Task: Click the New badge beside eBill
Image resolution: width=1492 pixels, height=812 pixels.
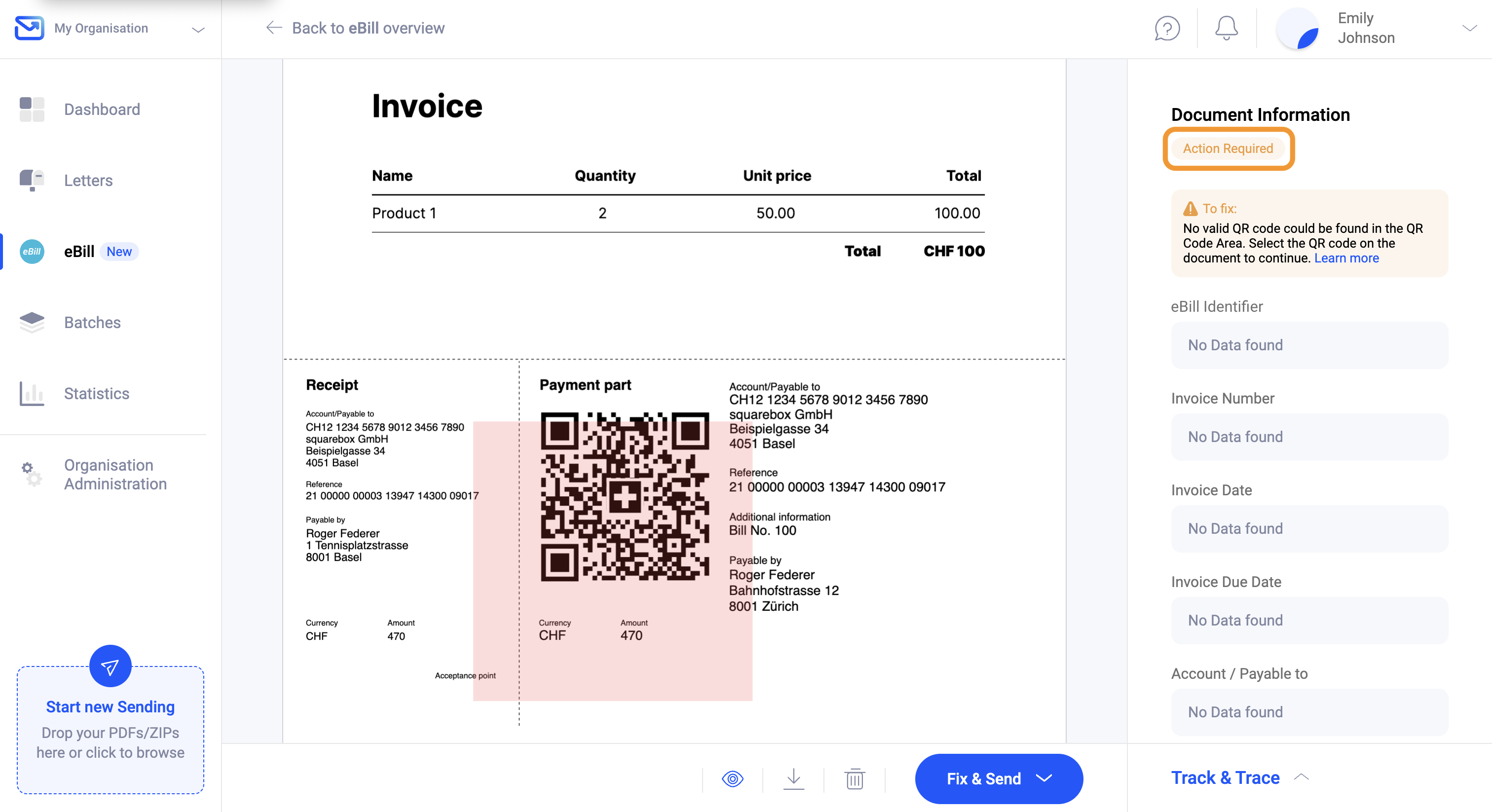Action: coord(119,252)
